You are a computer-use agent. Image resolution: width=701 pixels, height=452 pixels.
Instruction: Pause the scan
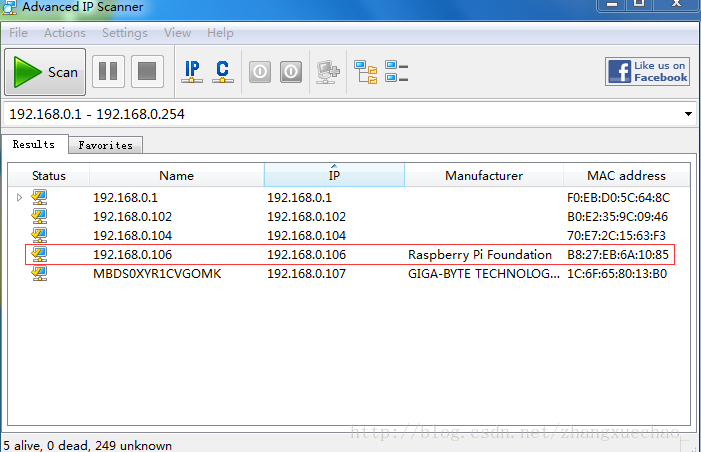108,72
